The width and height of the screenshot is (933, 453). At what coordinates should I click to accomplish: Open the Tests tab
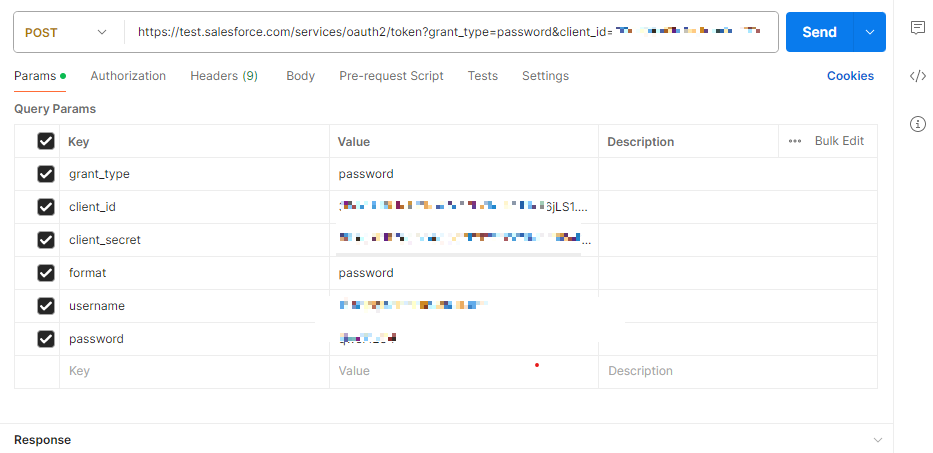pyautogui.click(x=483, y=76)
